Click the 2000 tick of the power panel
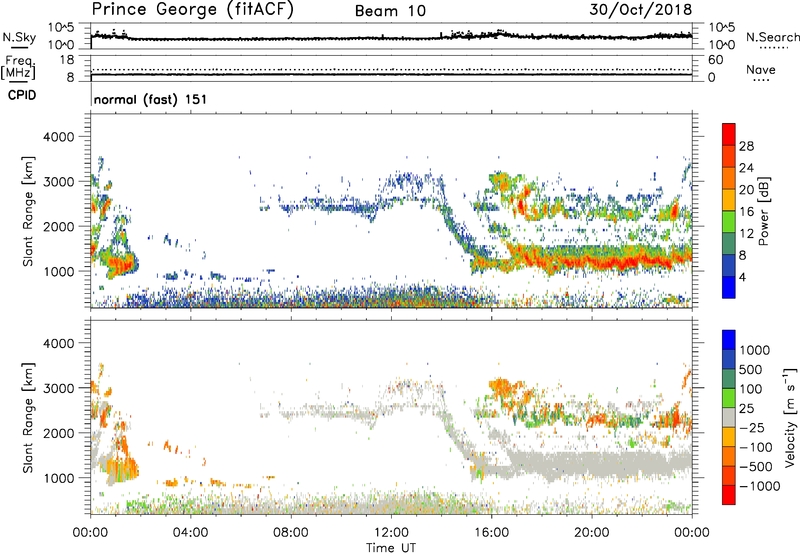The image size is (800, 554). (59, 226)
